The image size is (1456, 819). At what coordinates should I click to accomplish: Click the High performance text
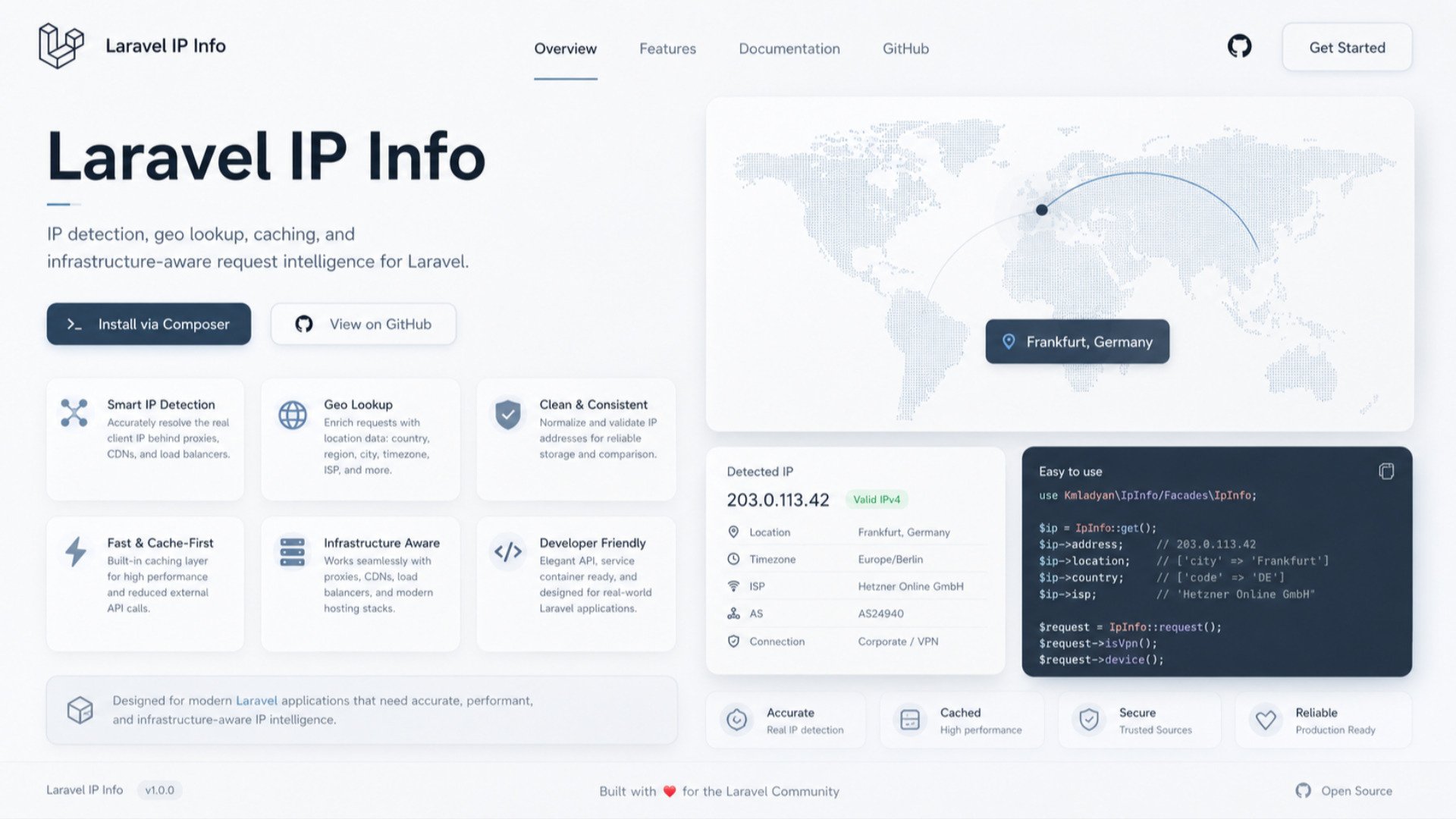(981, 730)
